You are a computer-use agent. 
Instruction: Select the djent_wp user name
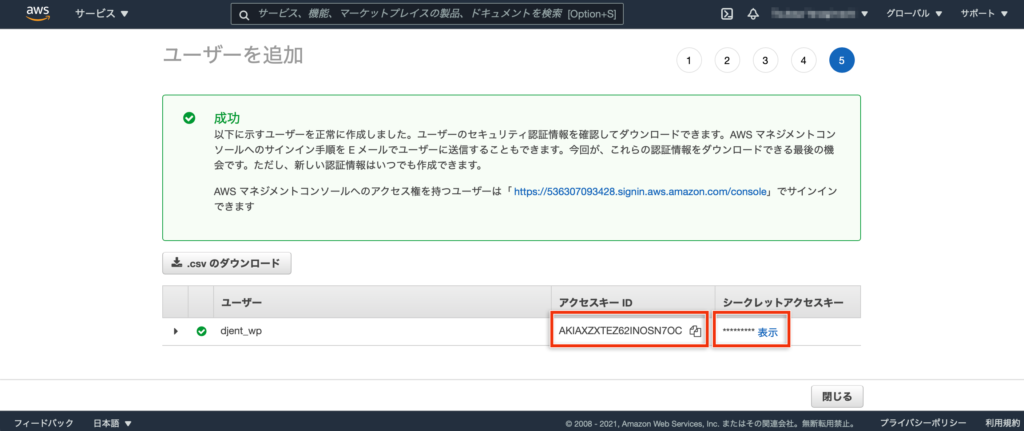242,331
